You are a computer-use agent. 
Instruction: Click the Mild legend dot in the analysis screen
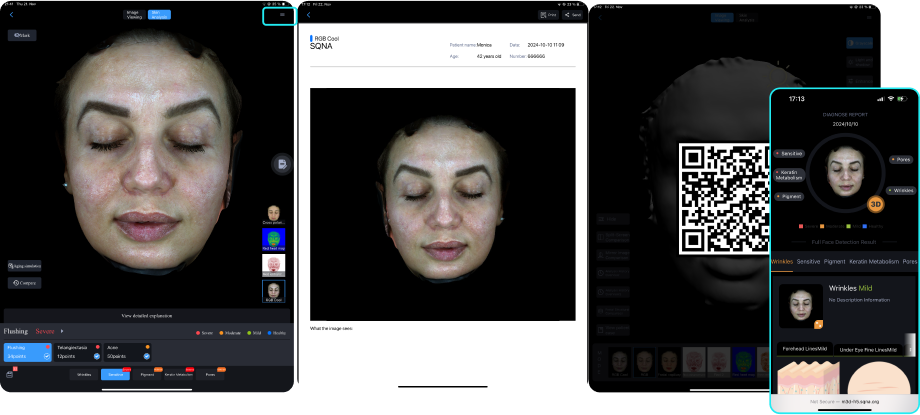pyautogui.click(x=248, y=333)
